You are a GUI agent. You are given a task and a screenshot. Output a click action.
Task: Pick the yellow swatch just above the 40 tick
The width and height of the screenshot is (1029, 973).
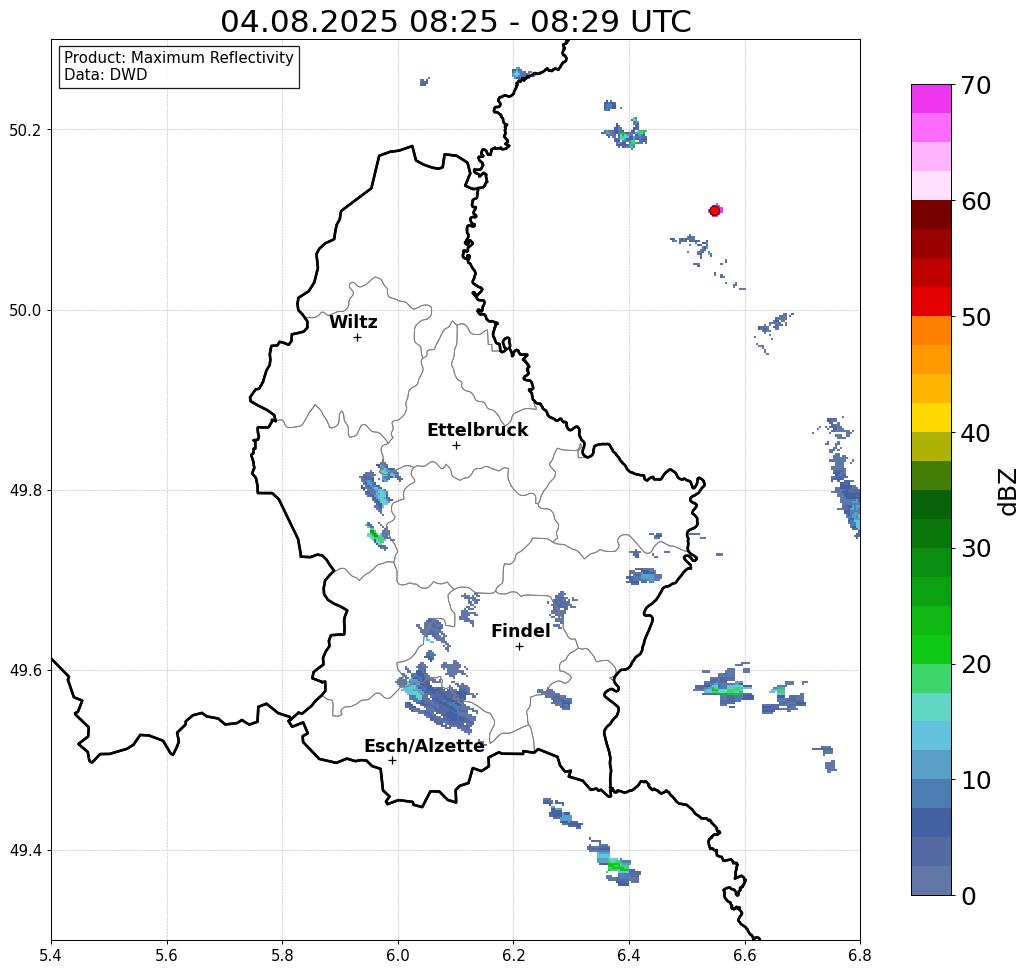tap(931, 417)
